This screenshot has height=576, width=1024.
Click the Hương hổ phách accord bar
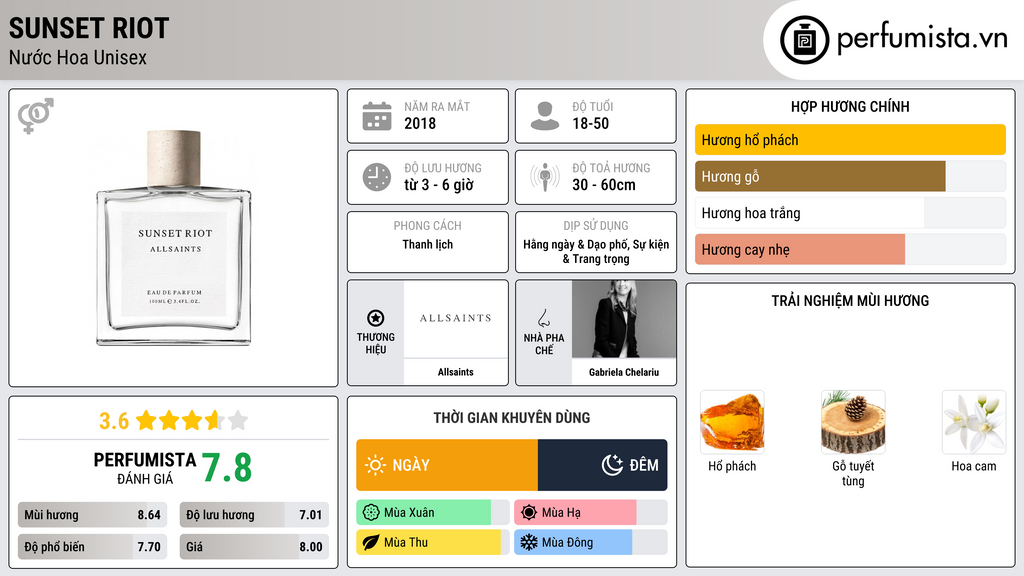[x=850, y=140]
